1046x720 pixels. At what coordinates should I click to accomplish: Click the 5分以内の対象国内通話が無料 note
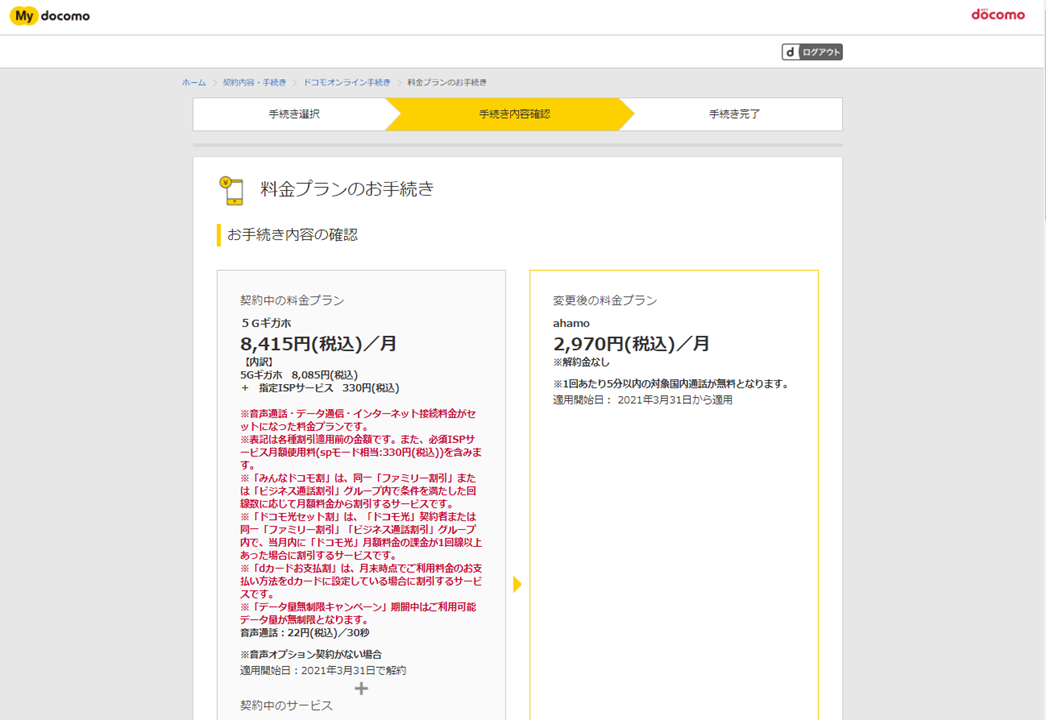671,384
